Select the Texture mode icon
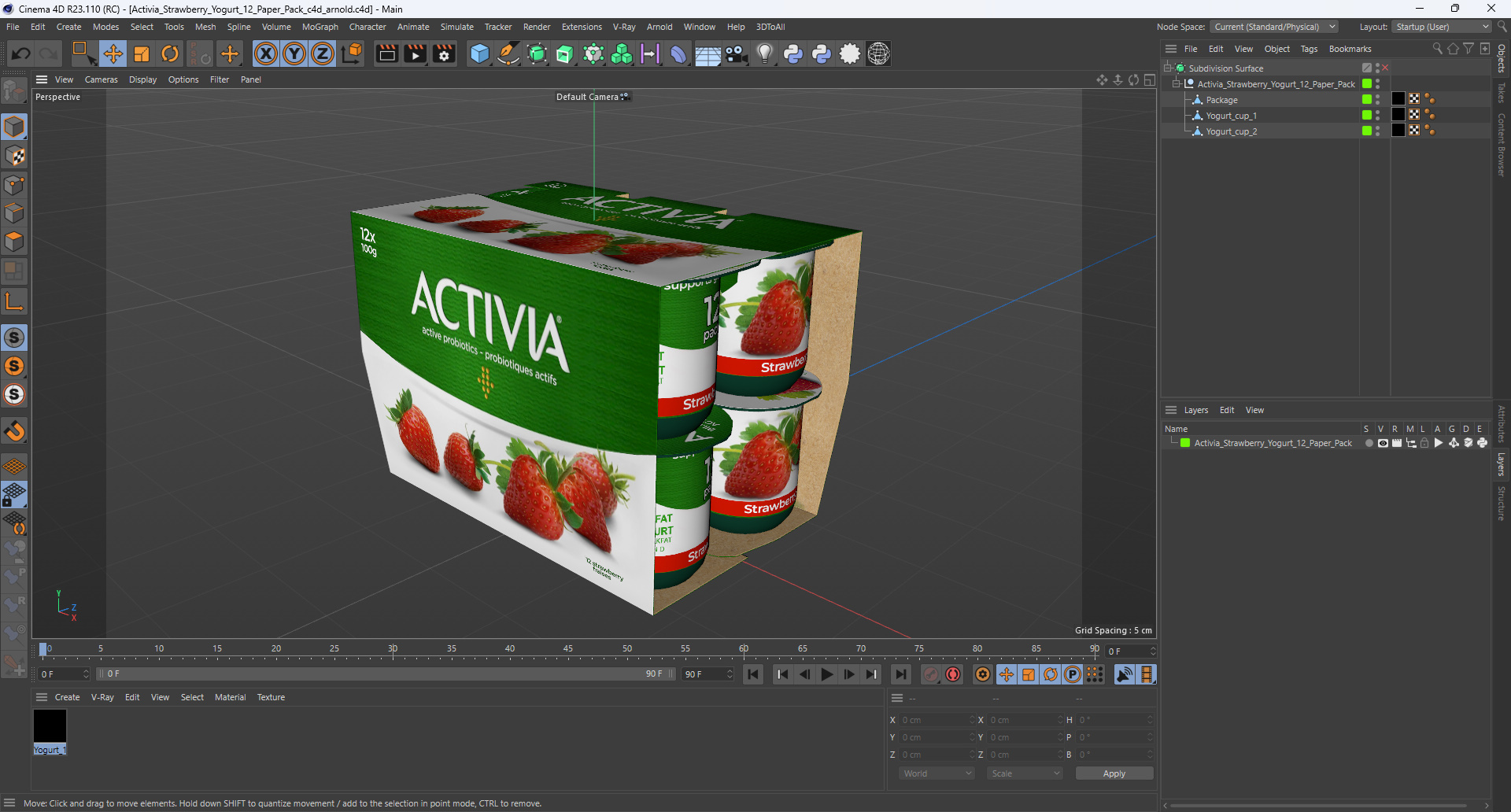1511x812 pixels. [14, 156]
